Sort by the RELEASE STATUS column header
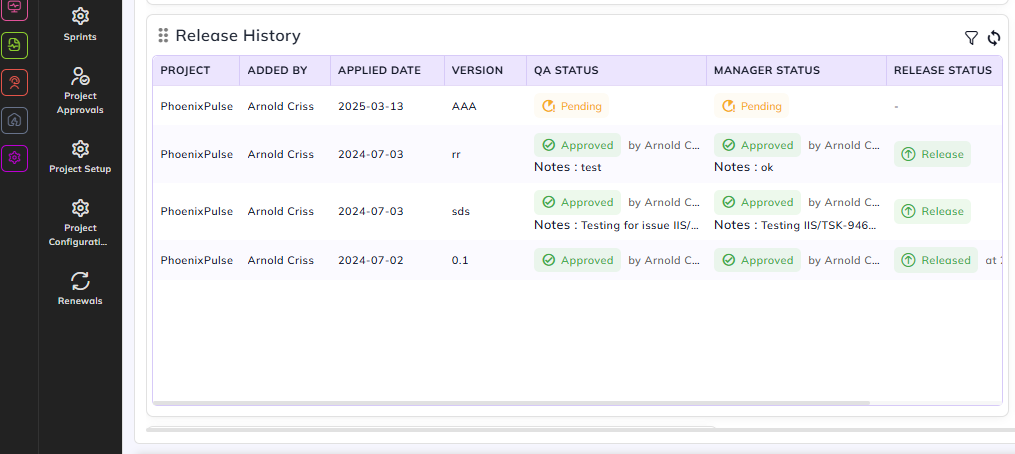 942,70
